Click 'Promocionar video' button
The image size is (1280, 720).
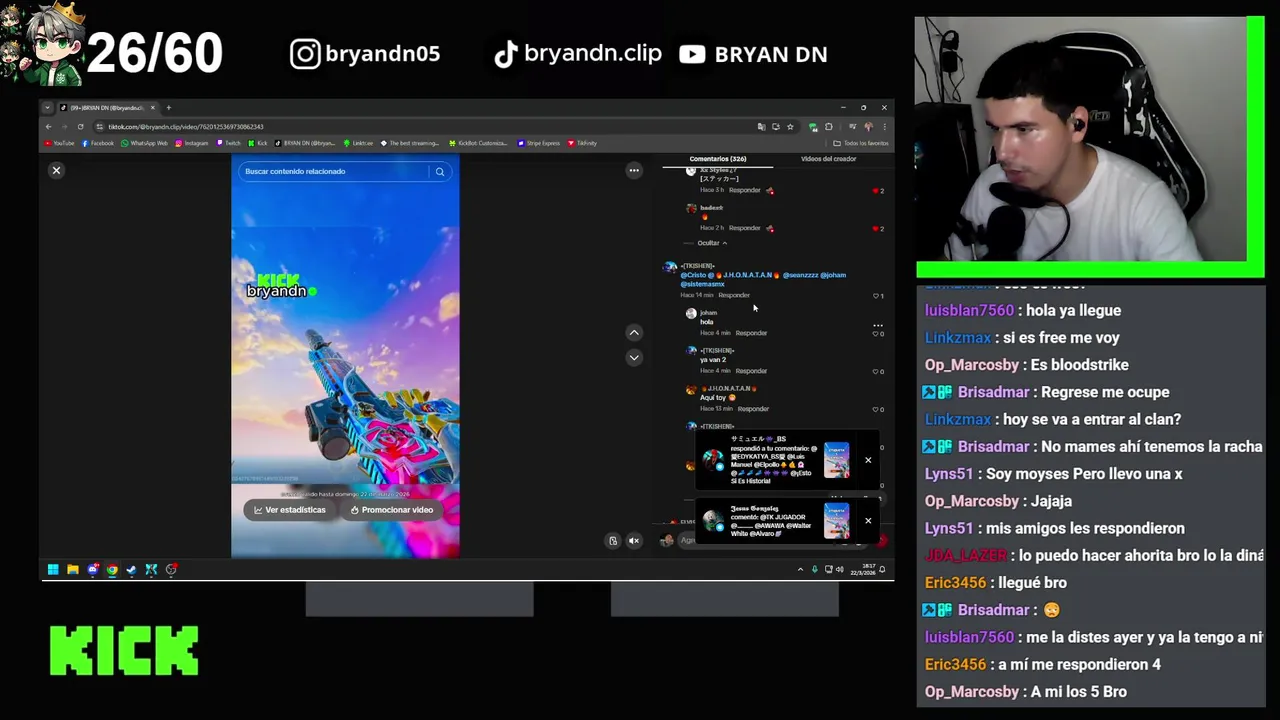(x=391, y=510)
